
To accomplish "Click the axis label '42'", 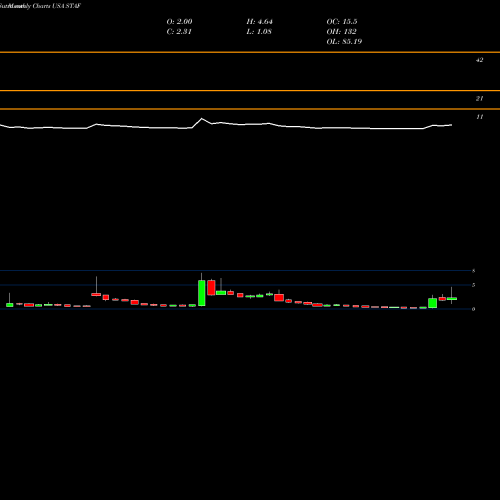I will [479, 60].
